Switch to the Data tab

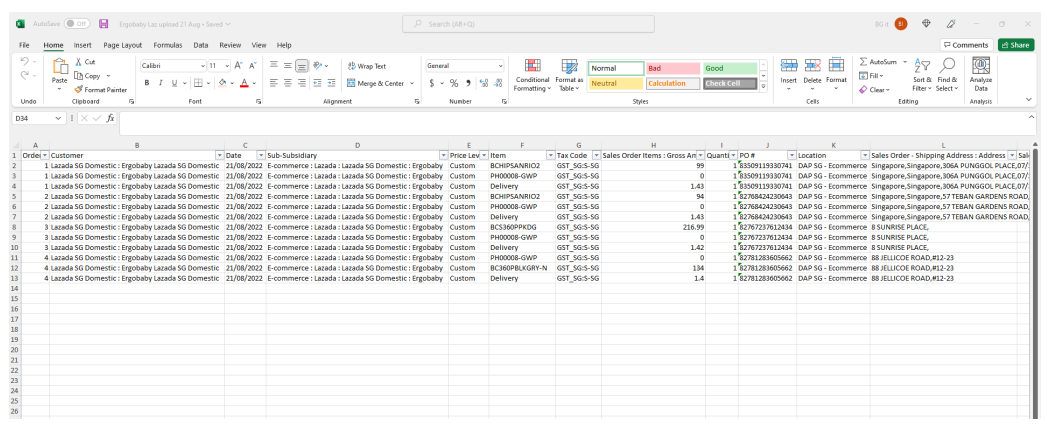click(200, 45)
